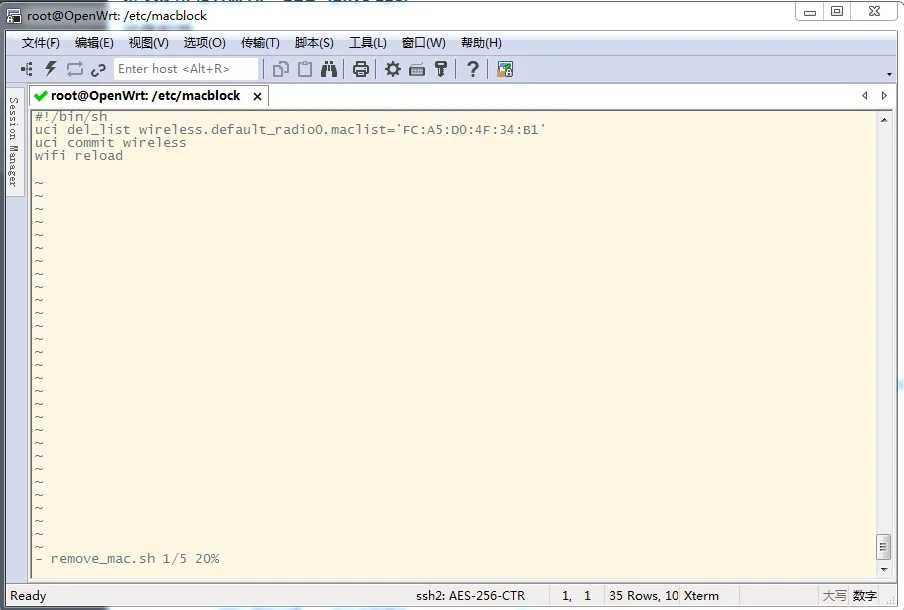Click the Print icon

[x=361, y=69]
